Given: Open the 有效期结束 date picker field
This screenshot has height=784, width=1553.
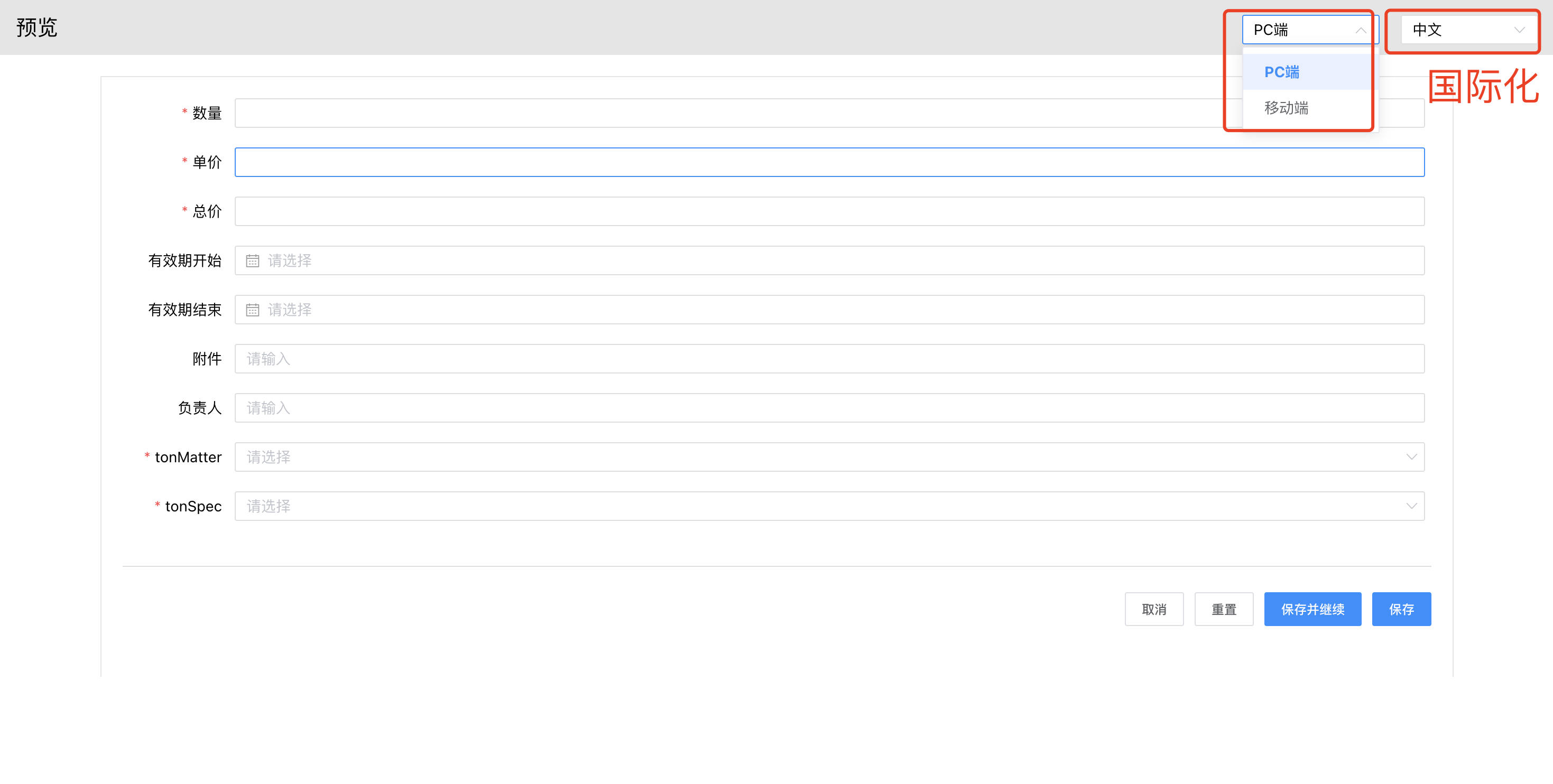Looking at the screenshot, I should [829, 310].
